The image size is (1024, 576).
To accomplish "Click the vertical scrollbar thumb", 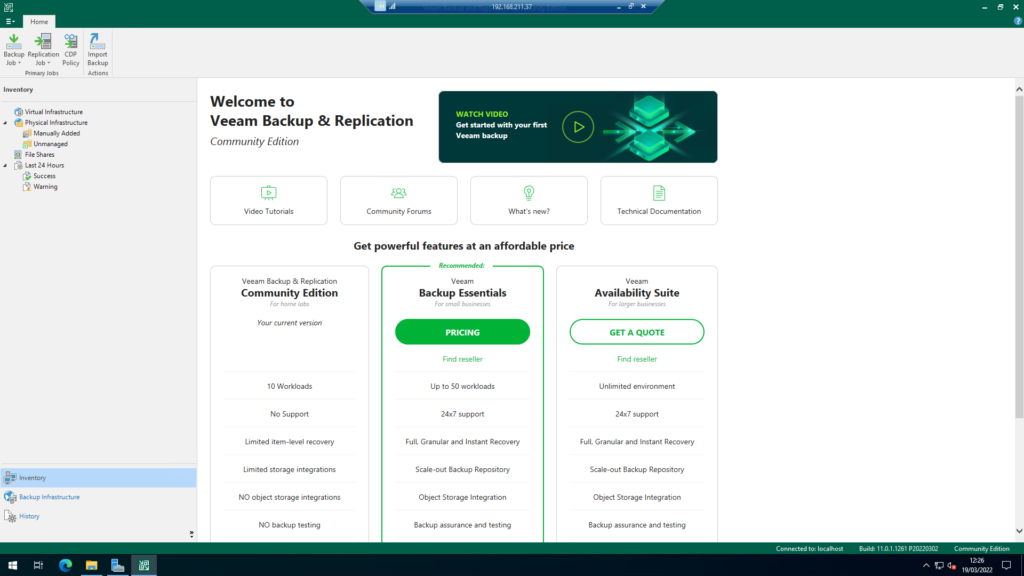I will 1019,257.
